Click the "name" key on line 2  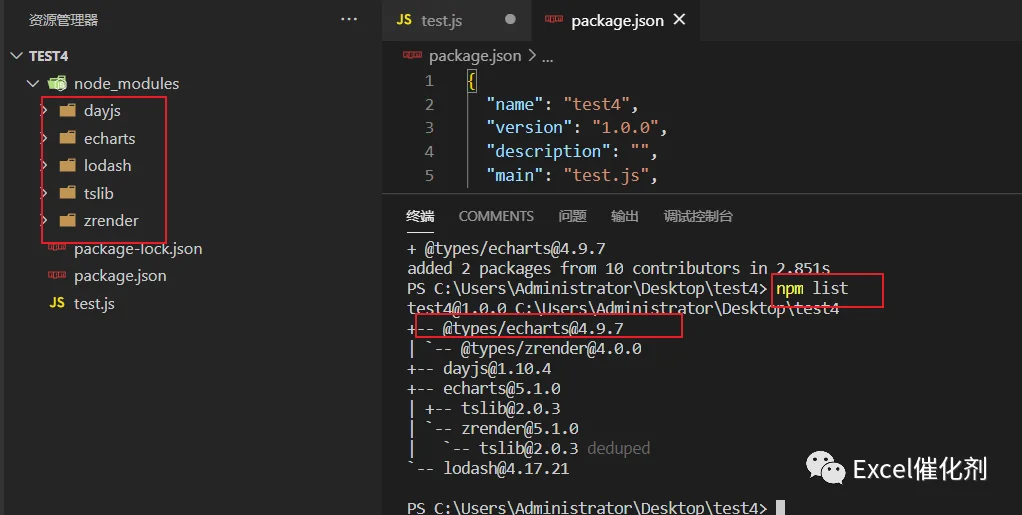point(515,104)
